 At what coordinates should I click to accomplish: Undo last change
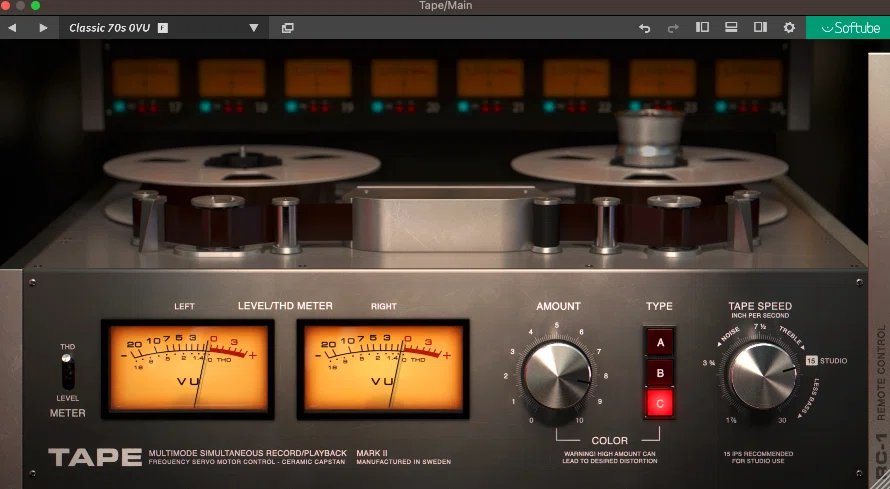click(644, 28)
